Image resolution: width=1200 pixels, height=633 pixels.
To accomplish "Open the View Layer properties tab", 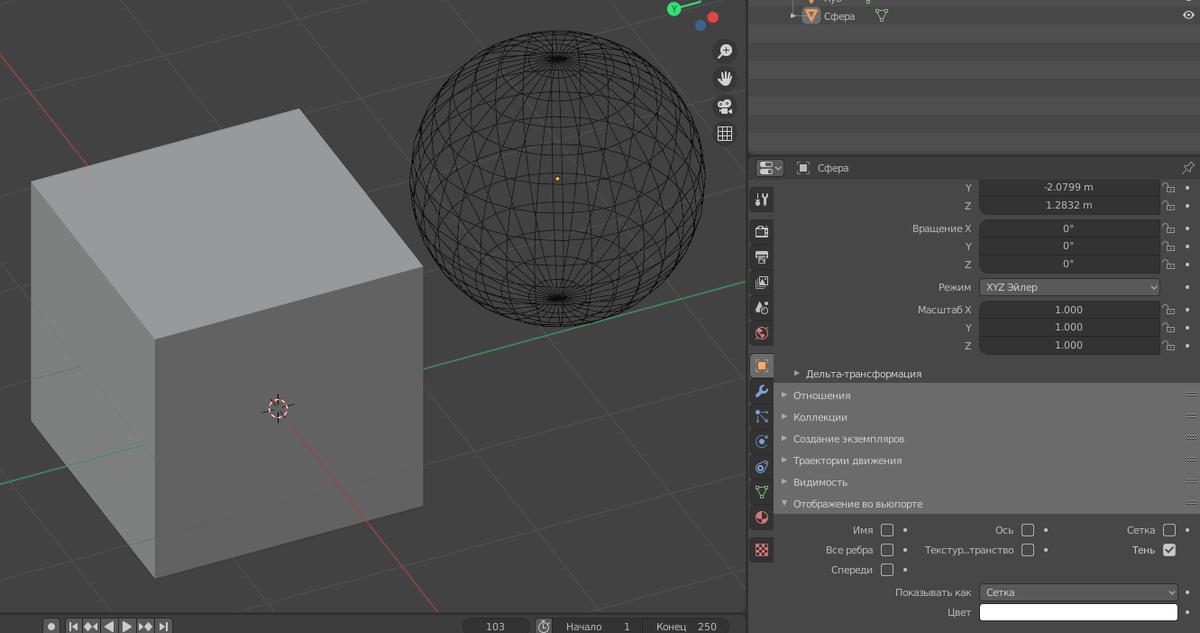I will pos(762,283).
